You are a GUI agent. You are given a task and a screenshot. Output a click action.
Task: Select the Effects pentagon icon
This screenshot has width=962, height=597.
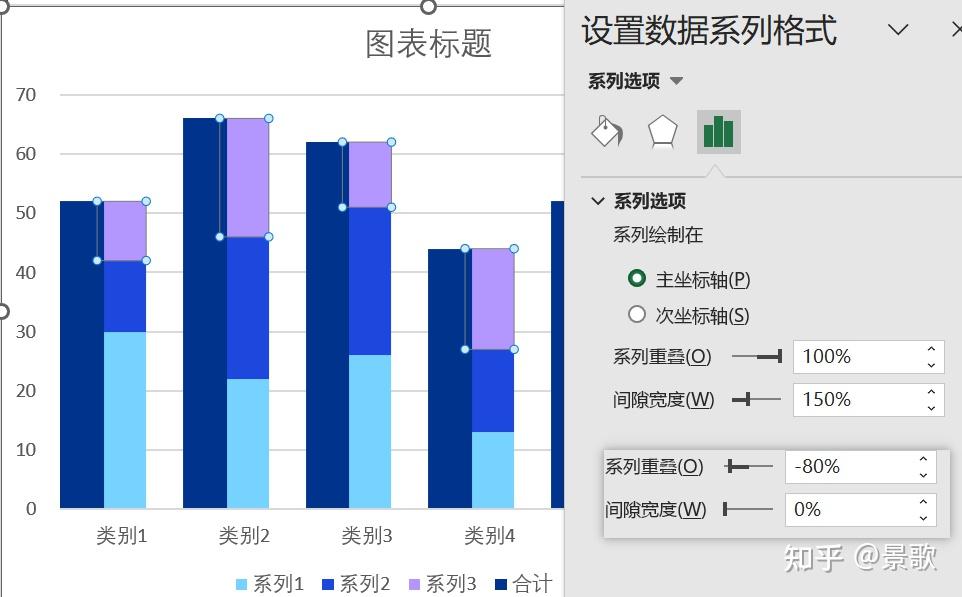click(x=663, y=130)
